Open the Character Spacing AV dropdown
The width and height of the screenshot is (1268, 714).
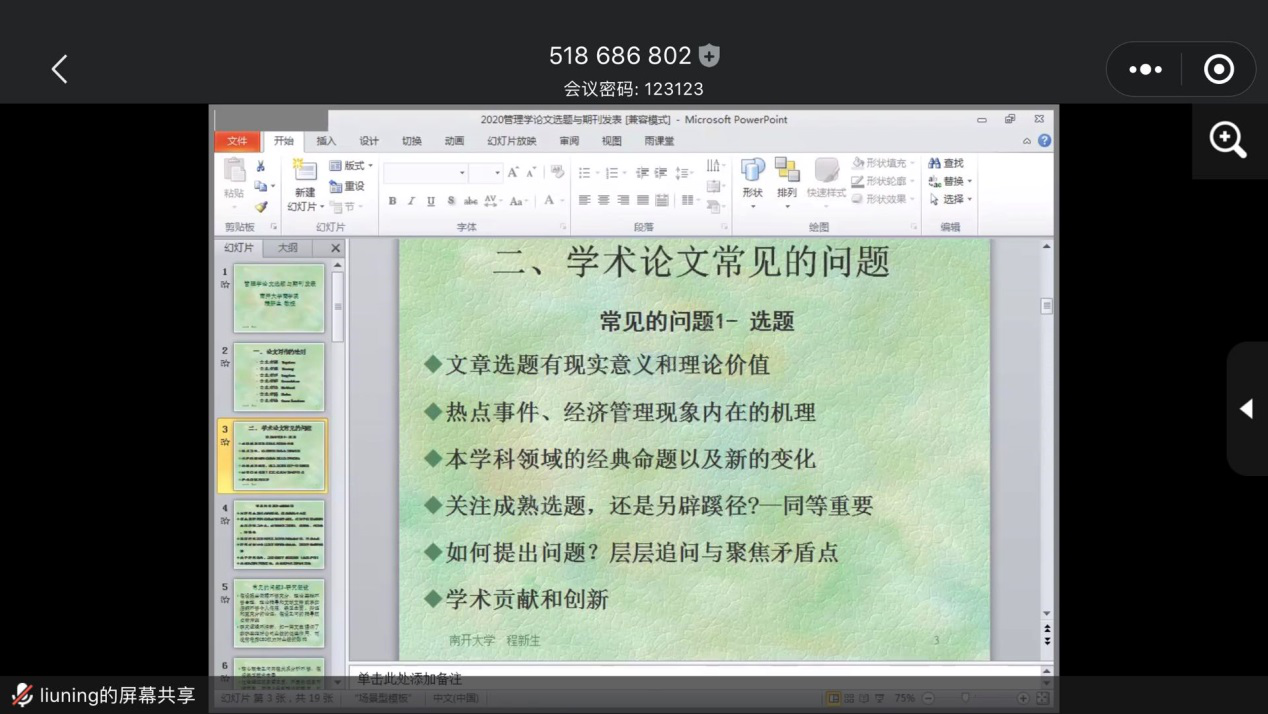[x=491, y=201]
